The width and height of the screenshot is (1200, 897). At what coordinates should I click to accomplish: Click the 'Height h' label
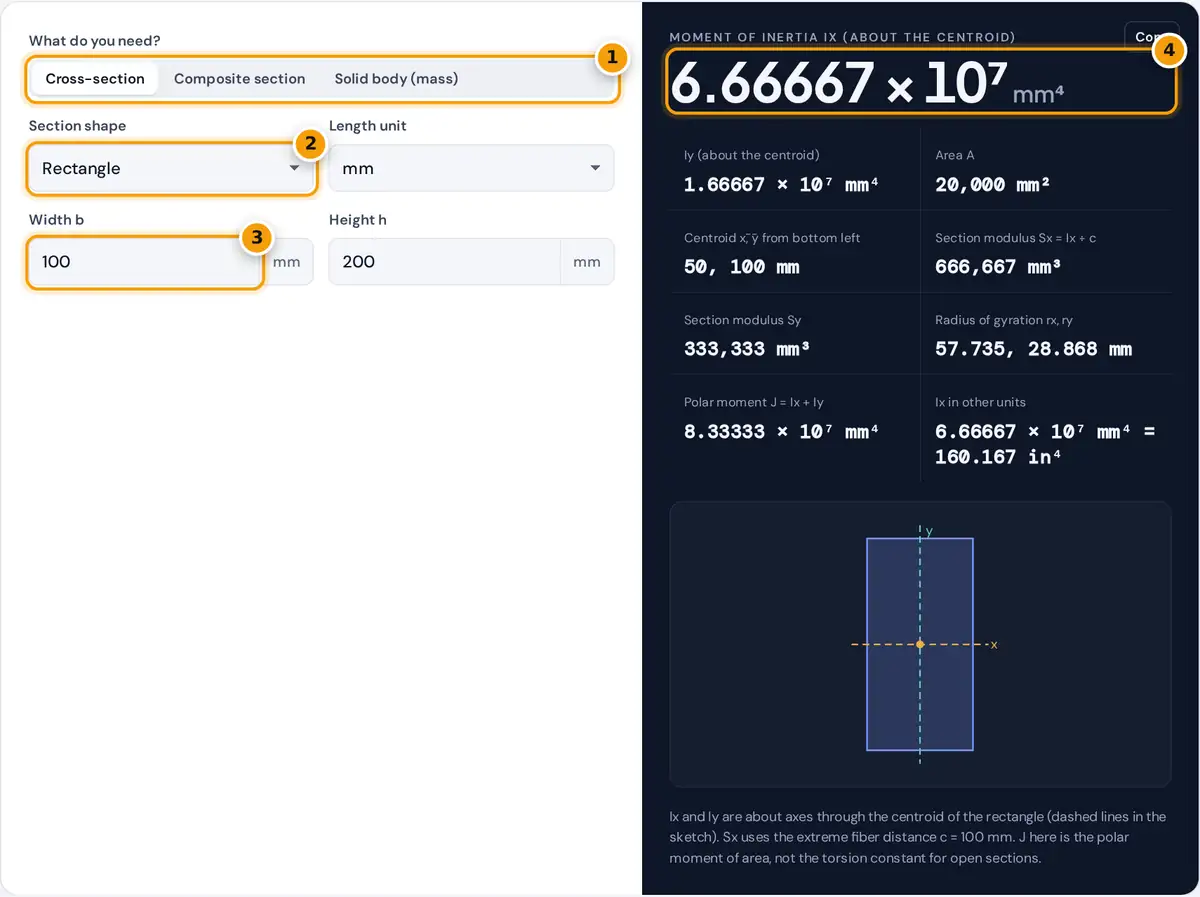point(357,220)
